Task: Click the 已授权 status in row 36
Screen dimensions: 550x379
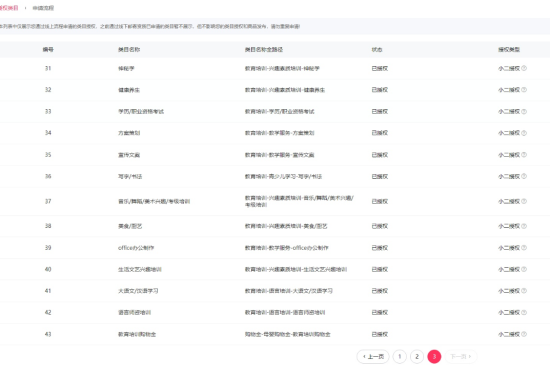Action: click(x=380, y=177)
